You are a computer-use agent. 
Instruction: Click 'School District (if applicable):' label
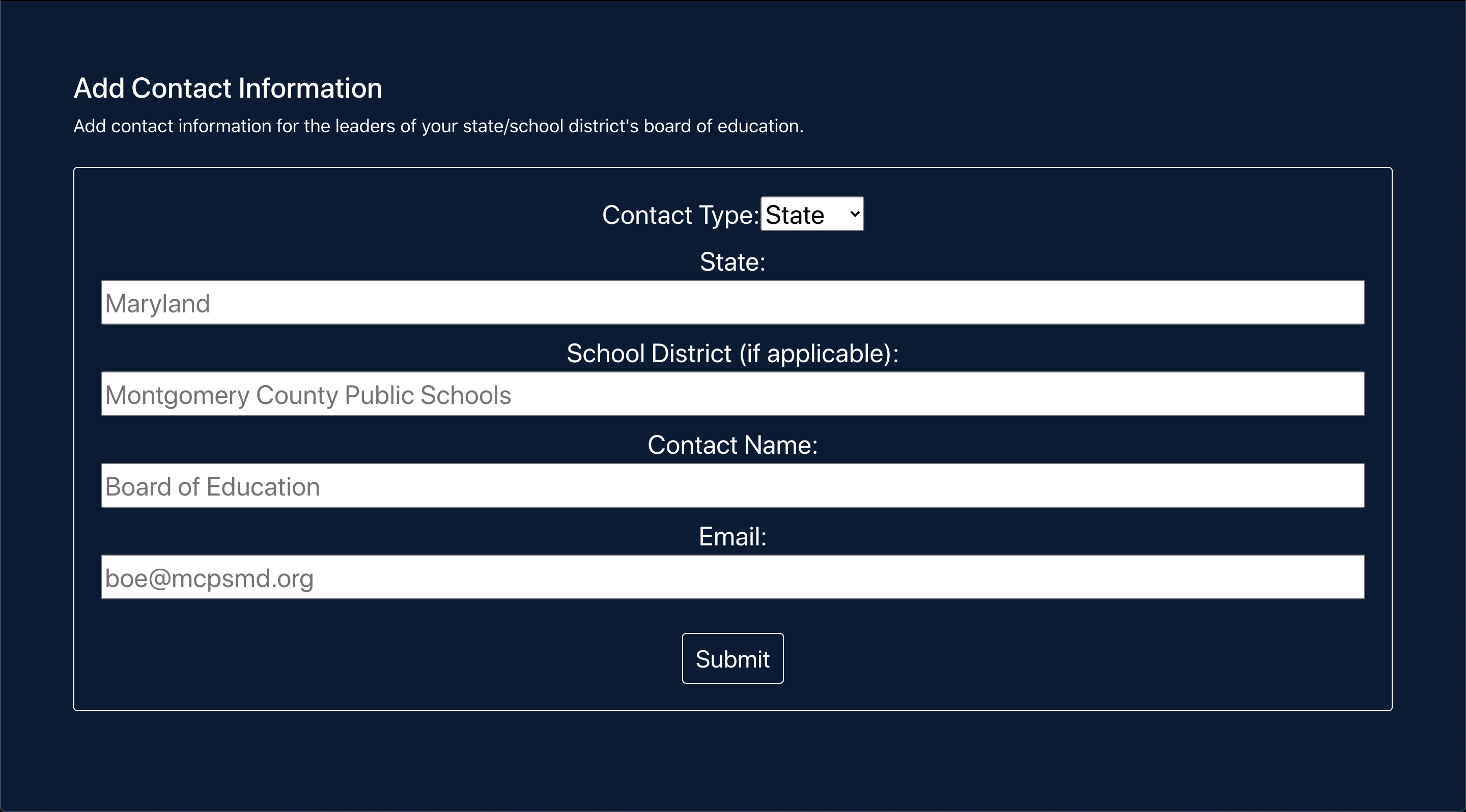tap(732, 354)
